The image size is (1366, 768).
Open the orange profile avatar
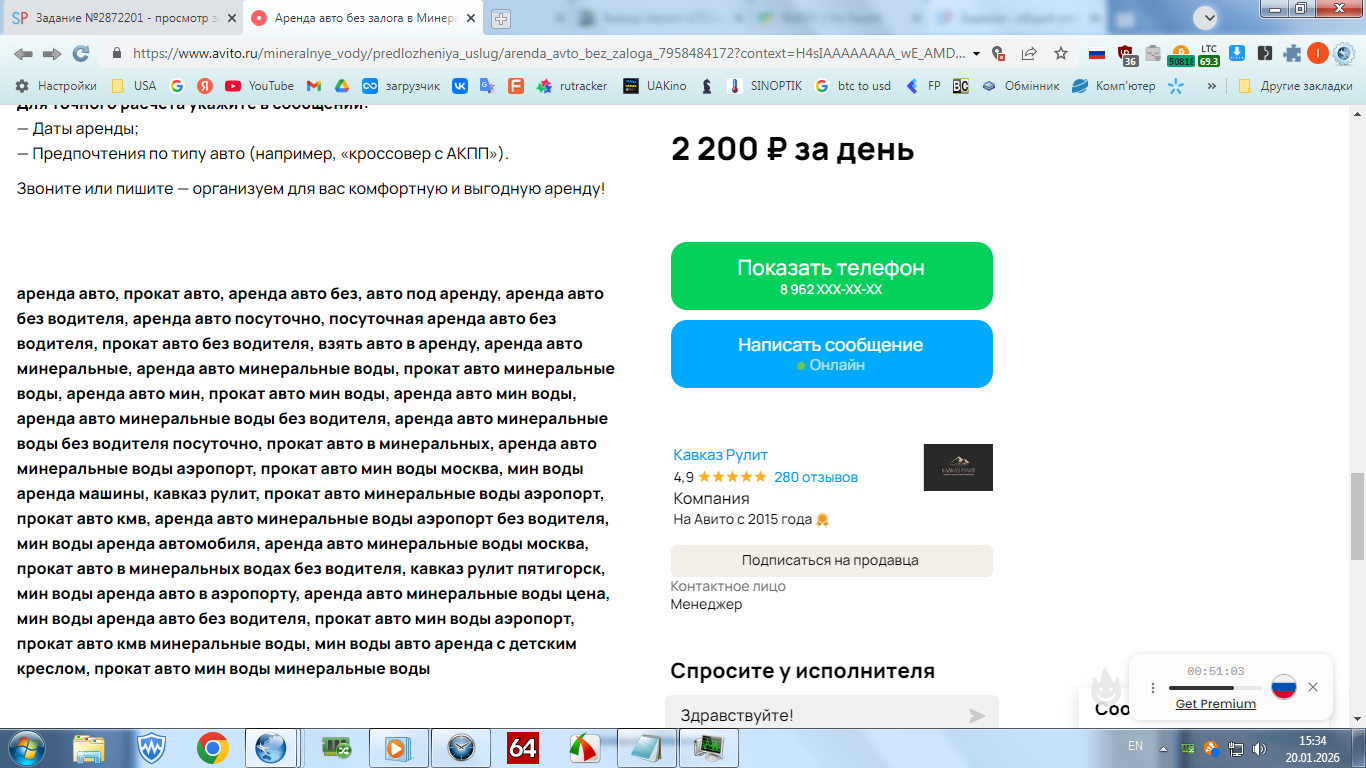[1318, 53]
